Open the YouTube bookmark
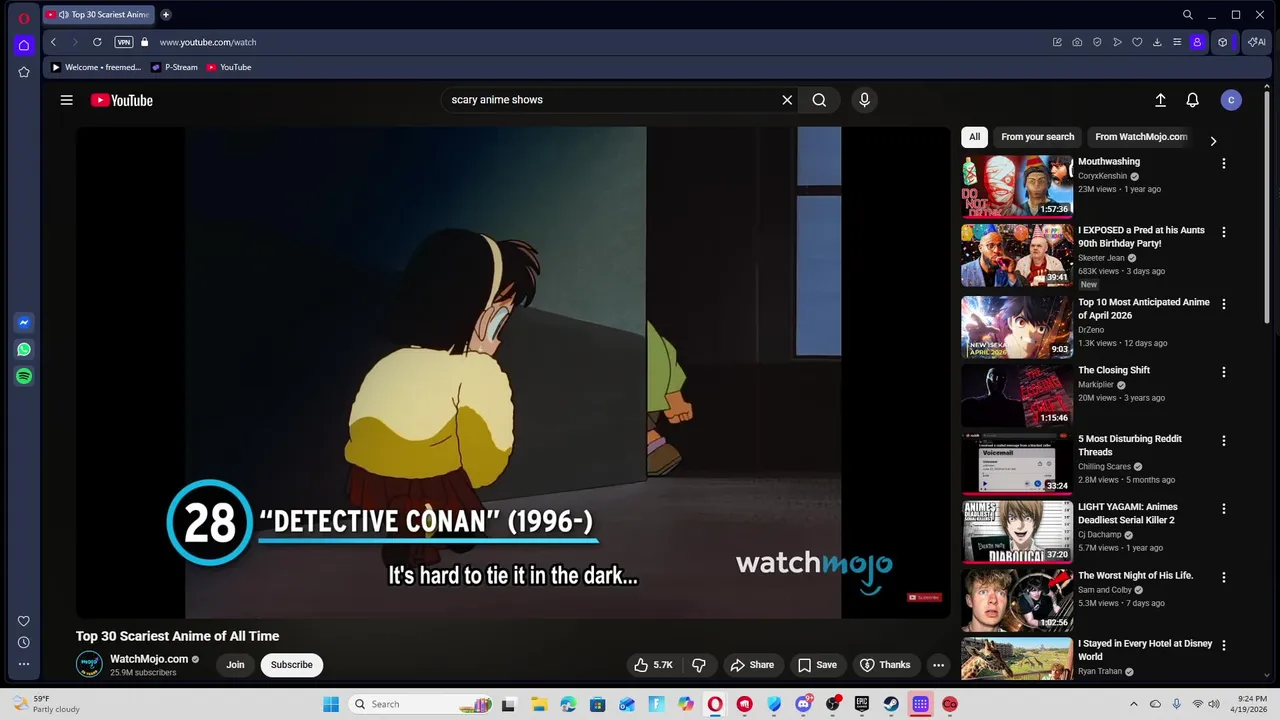1280x720 pixels. (229, 67)
